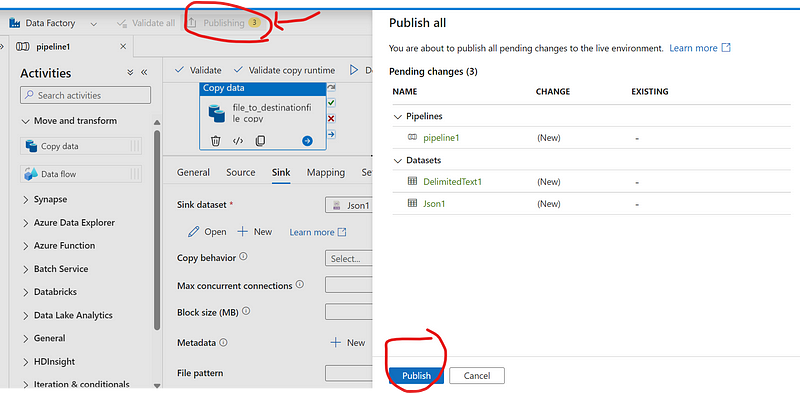This screenshot has height=394, width=800.
Task: Open pipeline1 in pending changes
Action: [x=441, y=138]
